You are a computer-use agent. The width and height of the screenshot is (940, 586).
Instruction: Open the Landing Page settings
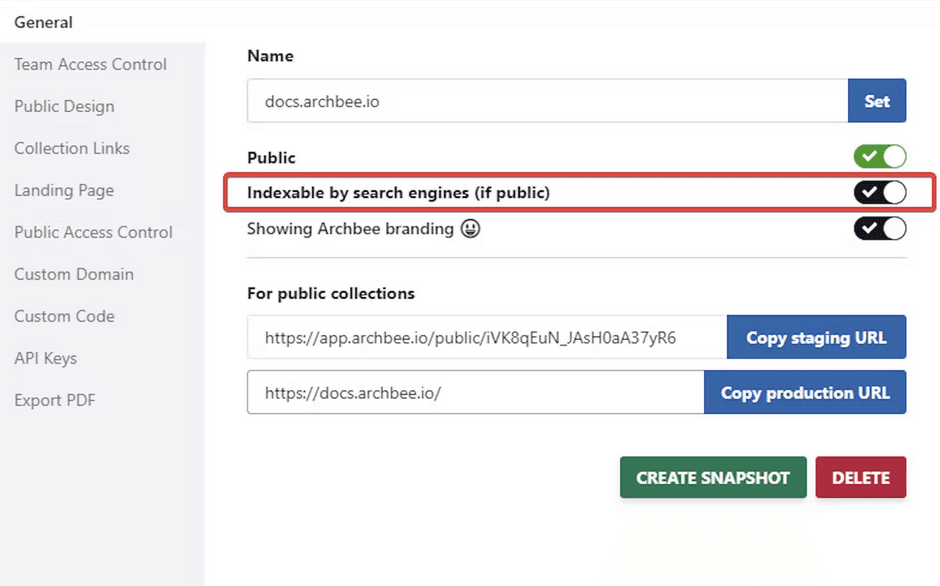[x=64, y=190]
